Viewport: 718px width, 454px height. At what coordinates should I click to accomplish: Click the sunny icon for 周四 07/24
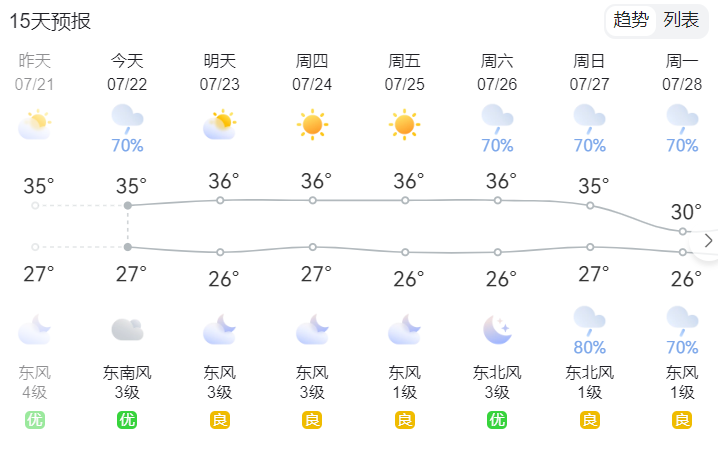[312, 124]
